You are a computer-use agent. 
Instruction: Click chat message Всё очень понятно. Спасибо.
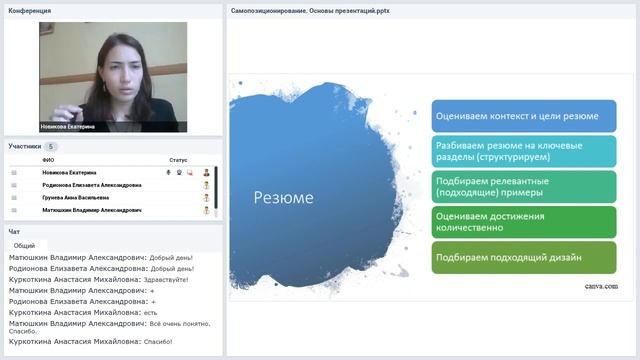109,327
